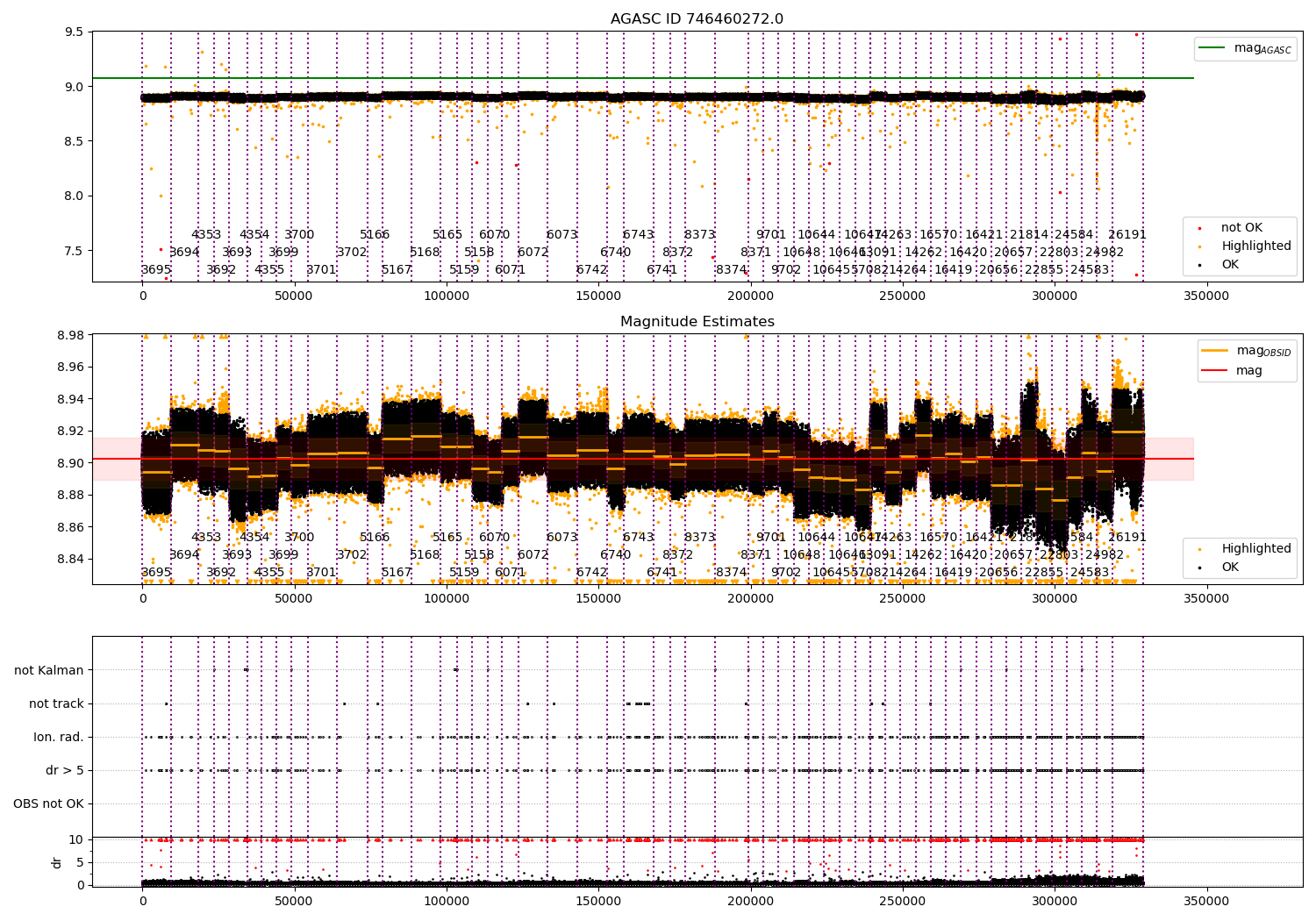Screen dimensions: 1316x921
Task: Click OBSID label 24583 in top plot
Action: 1090,269
